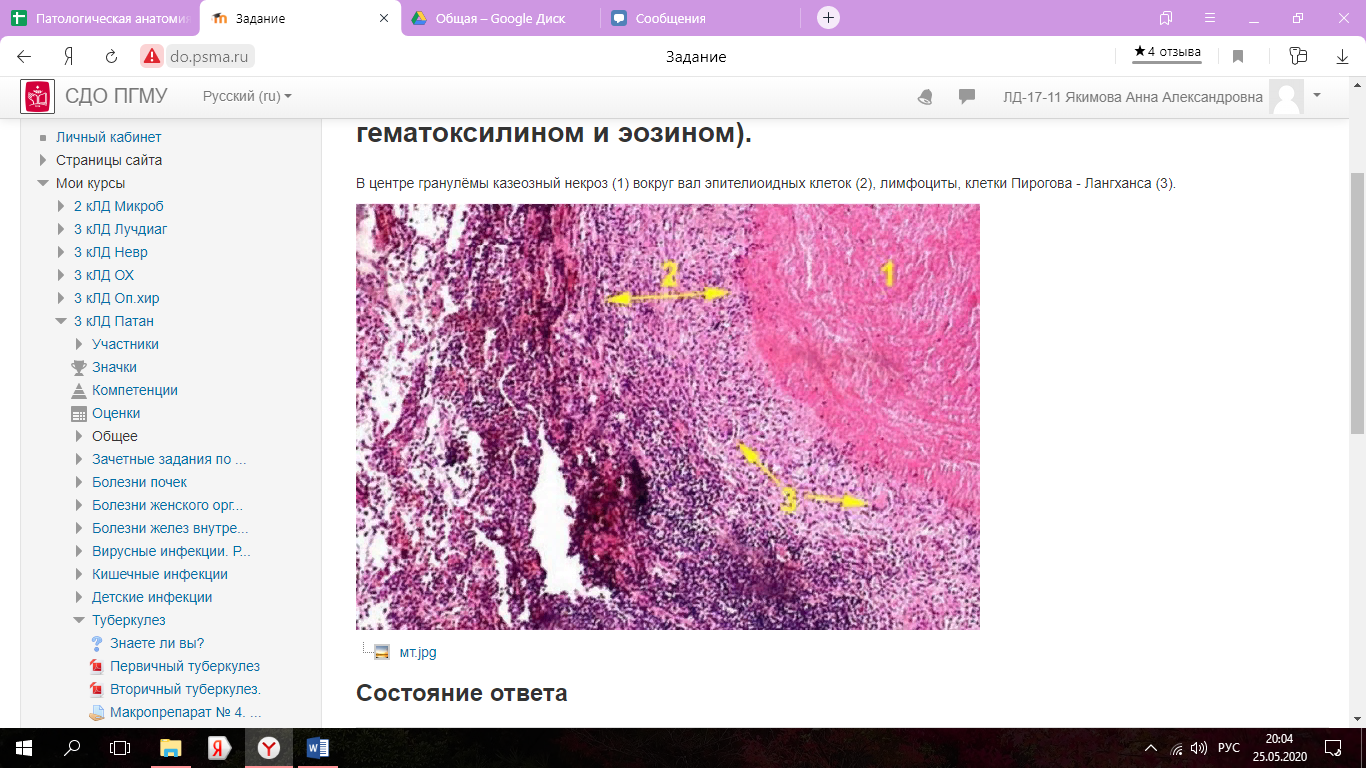
Task: Open Детские инфекции section
Action: pos(152,597)
